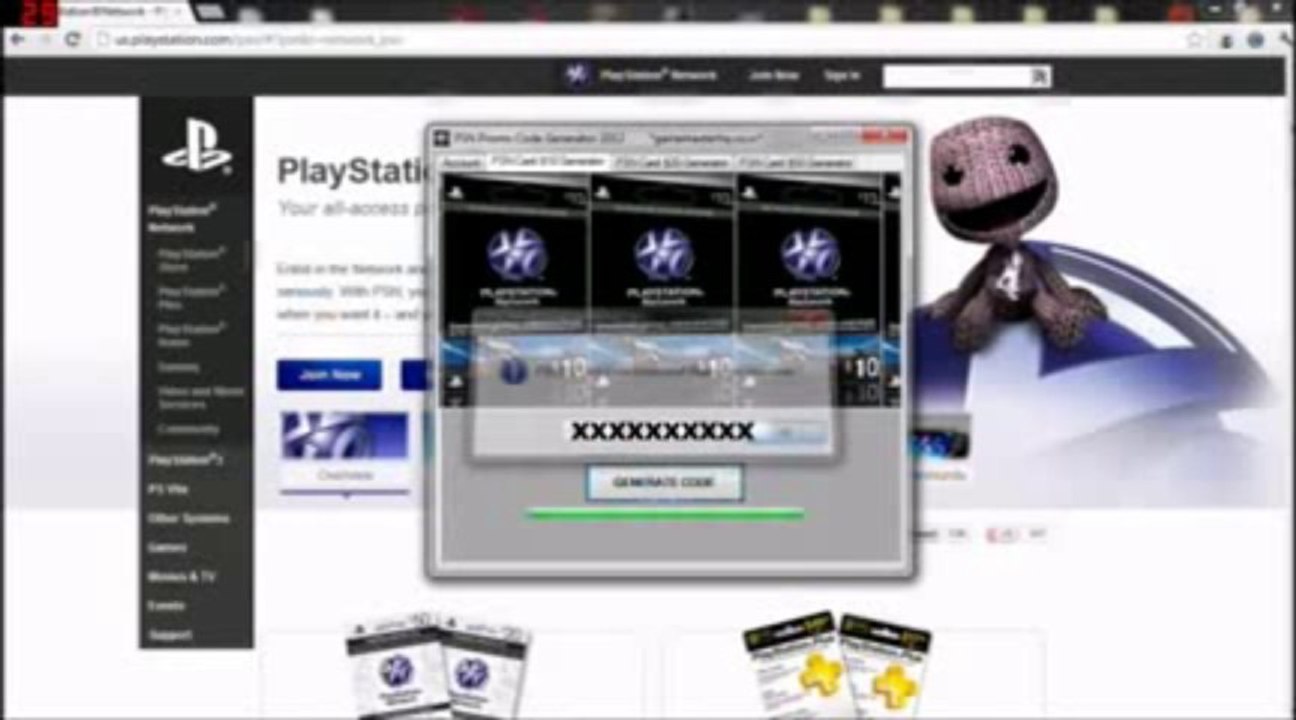Open PS Vita in the sidebar

(167, 490)
